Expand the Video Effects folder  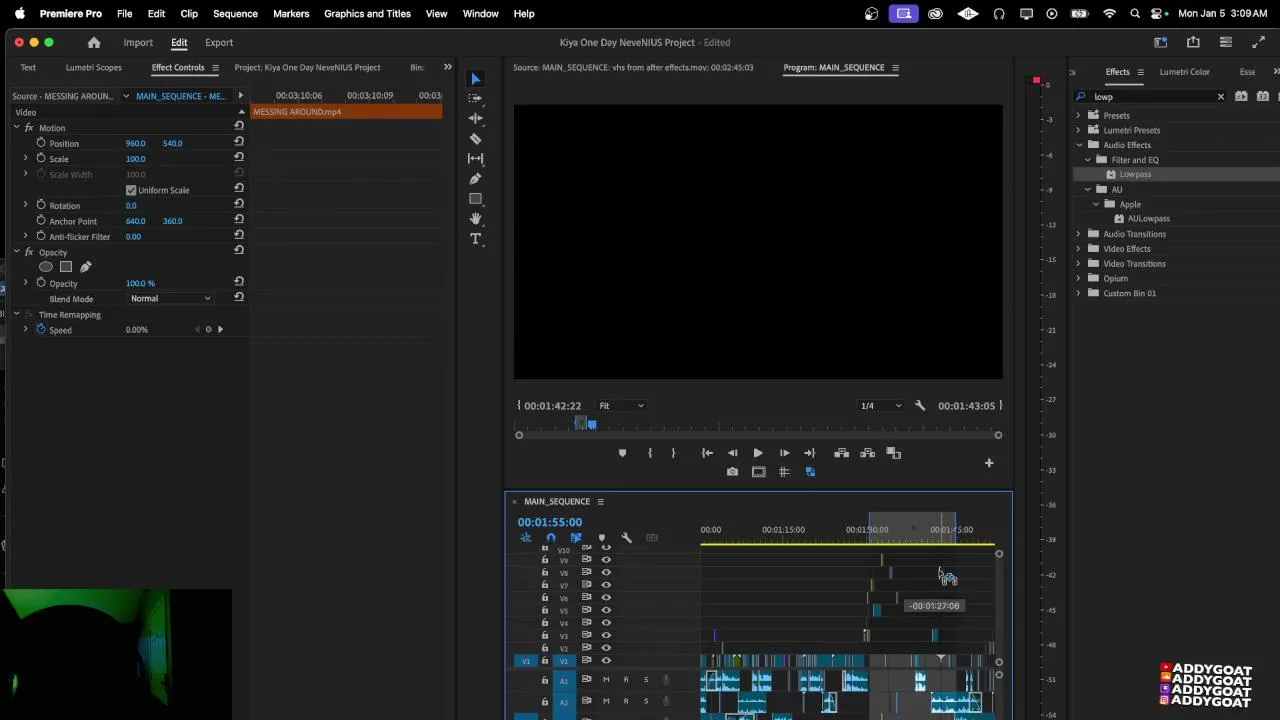tap(1079, 249)
